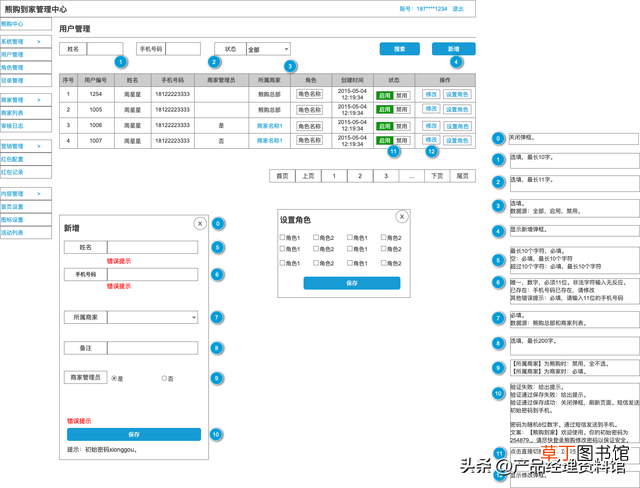
Task: Click 保存 in the 新增 dialog
Action: pos(134,434)
